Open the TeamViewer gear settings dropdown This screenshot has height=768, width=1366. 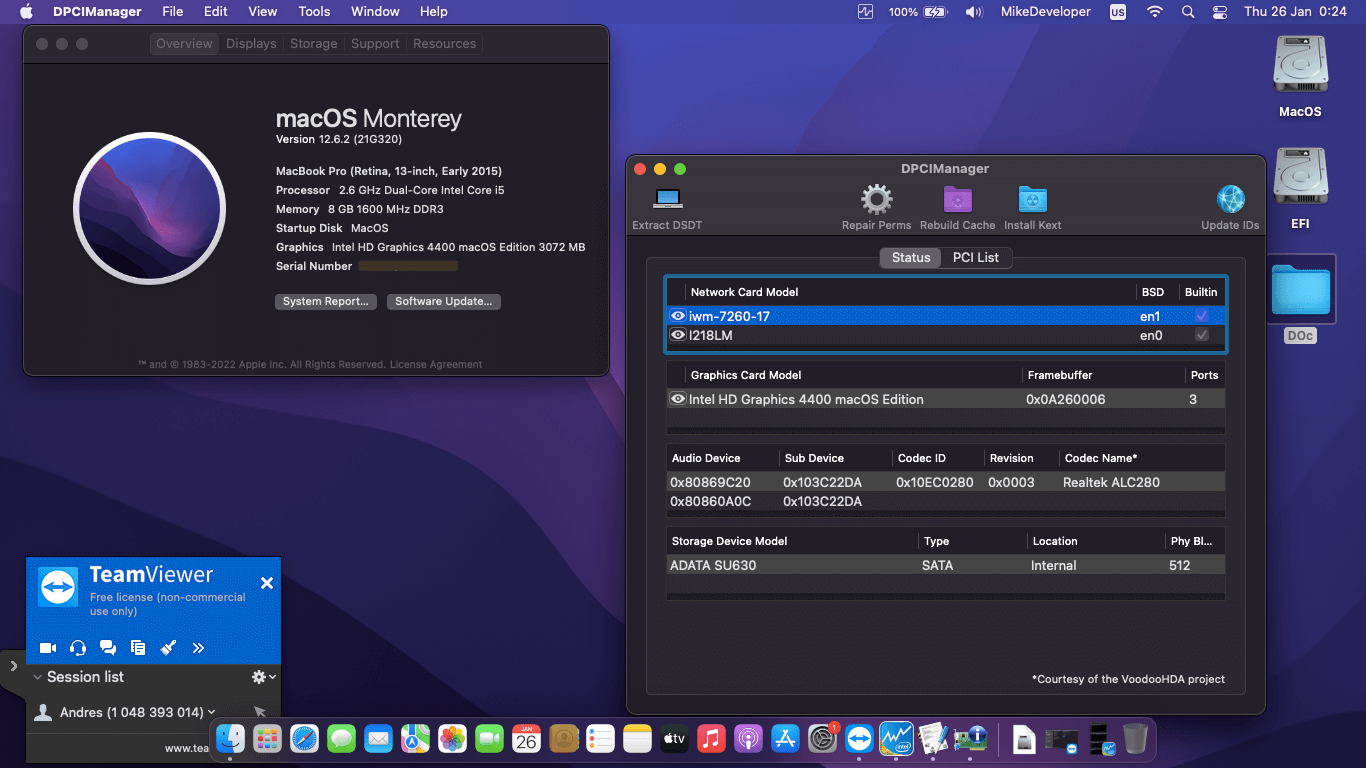263,677
